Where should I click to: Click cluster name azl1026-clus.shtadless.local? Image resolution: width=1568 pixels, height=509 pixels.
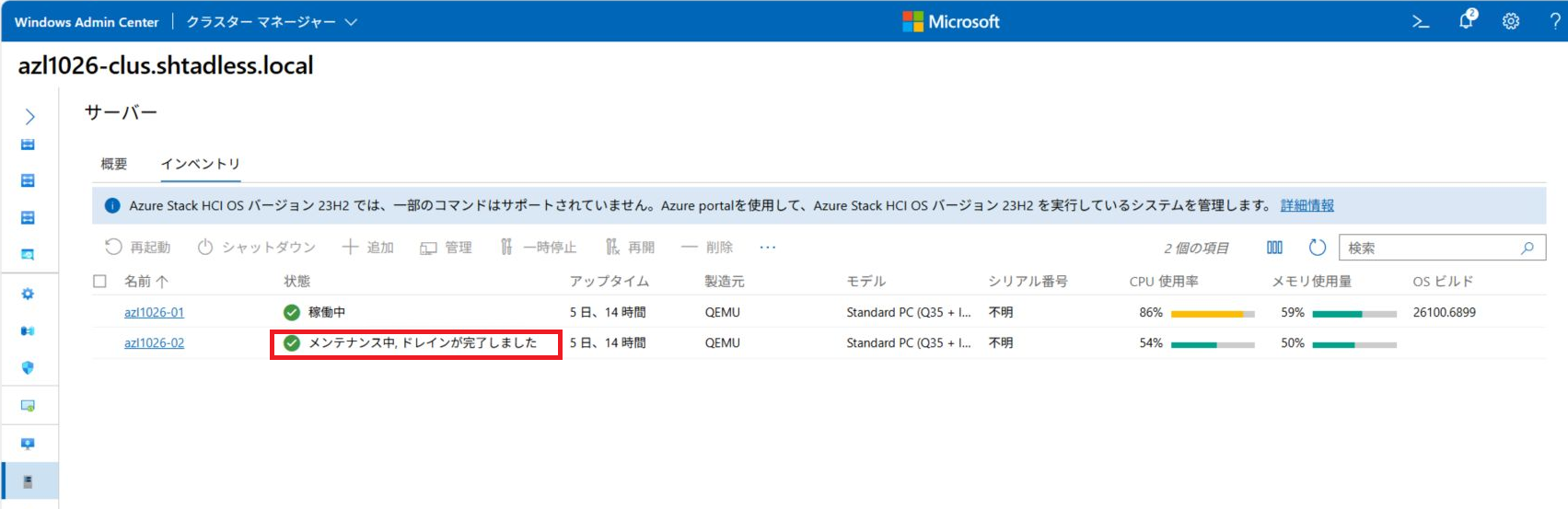166,65
